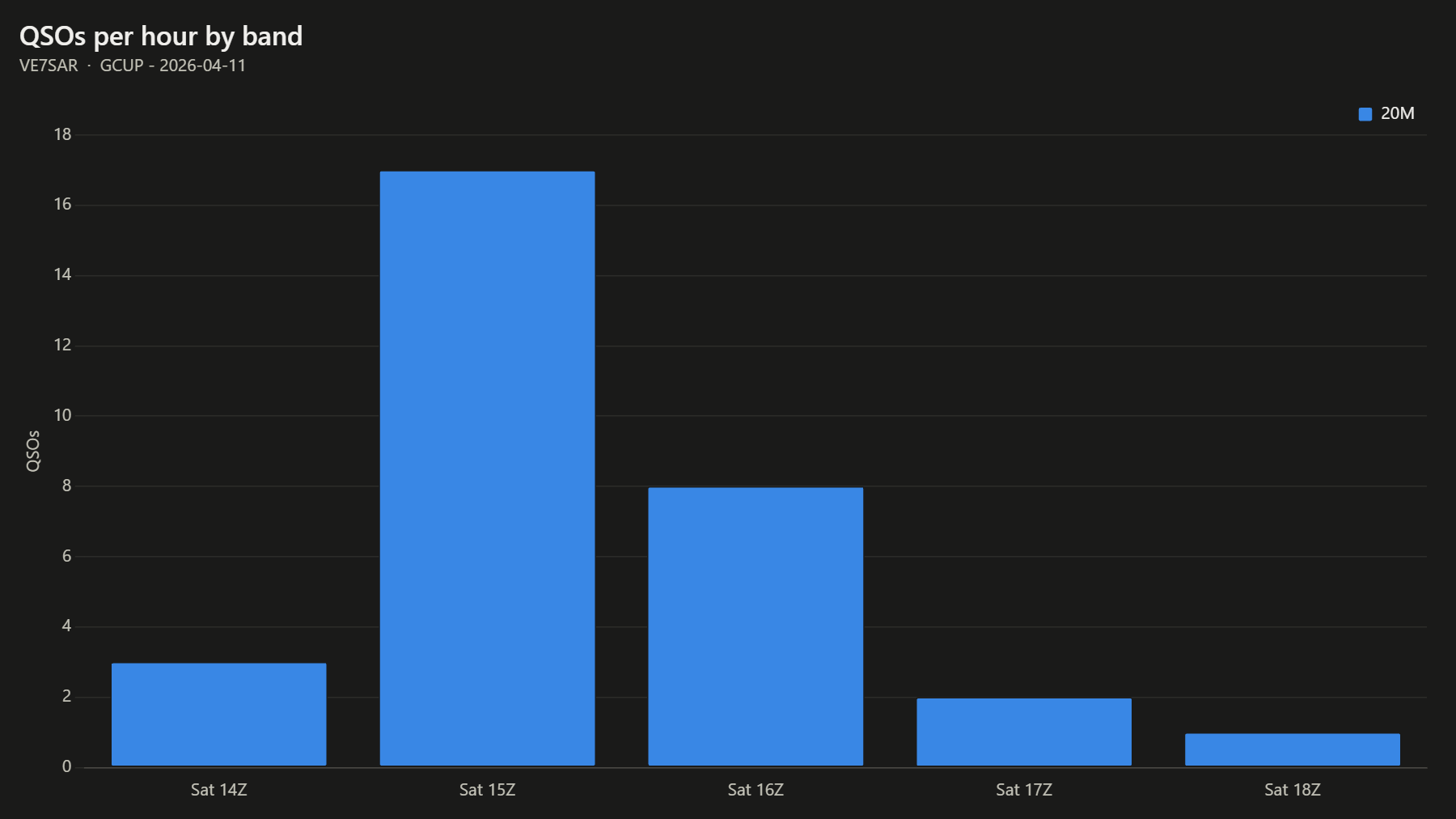The width and height of the screenshot is (1456, 819).
Task: Click the y-axis value 8
Action: (66, 486)
